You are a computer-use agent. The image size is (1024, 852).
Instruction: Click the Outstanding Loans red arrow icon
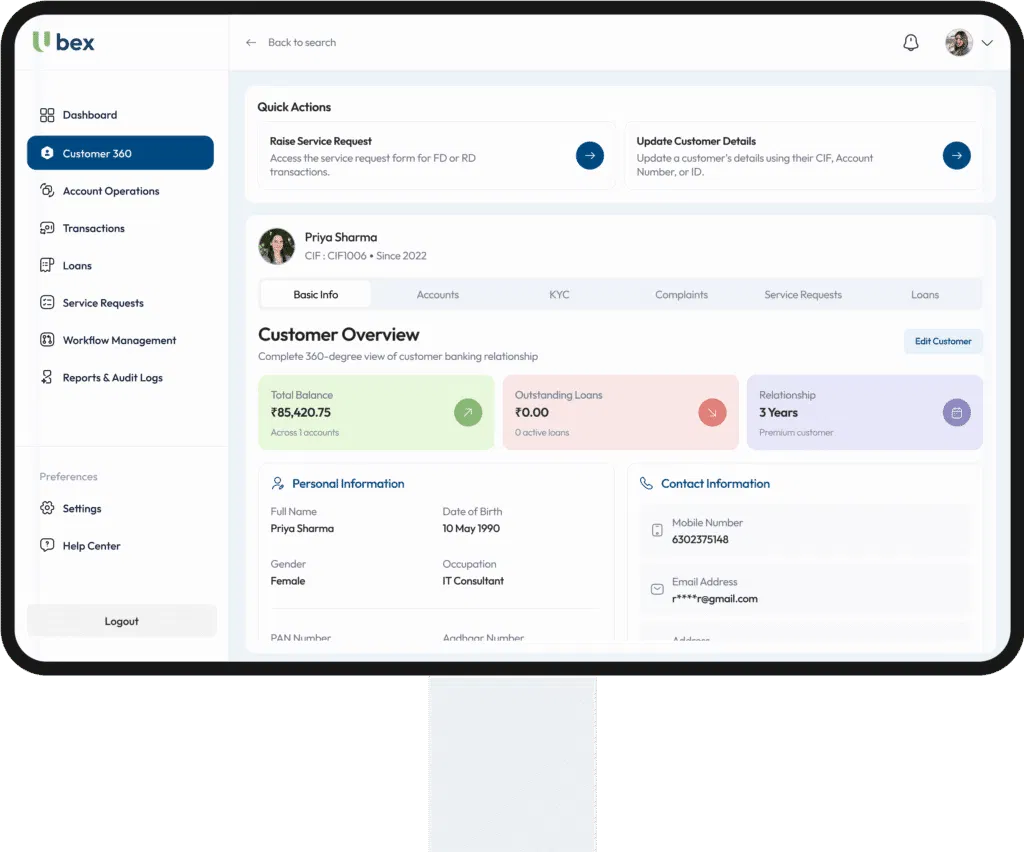tap(711, 412)
